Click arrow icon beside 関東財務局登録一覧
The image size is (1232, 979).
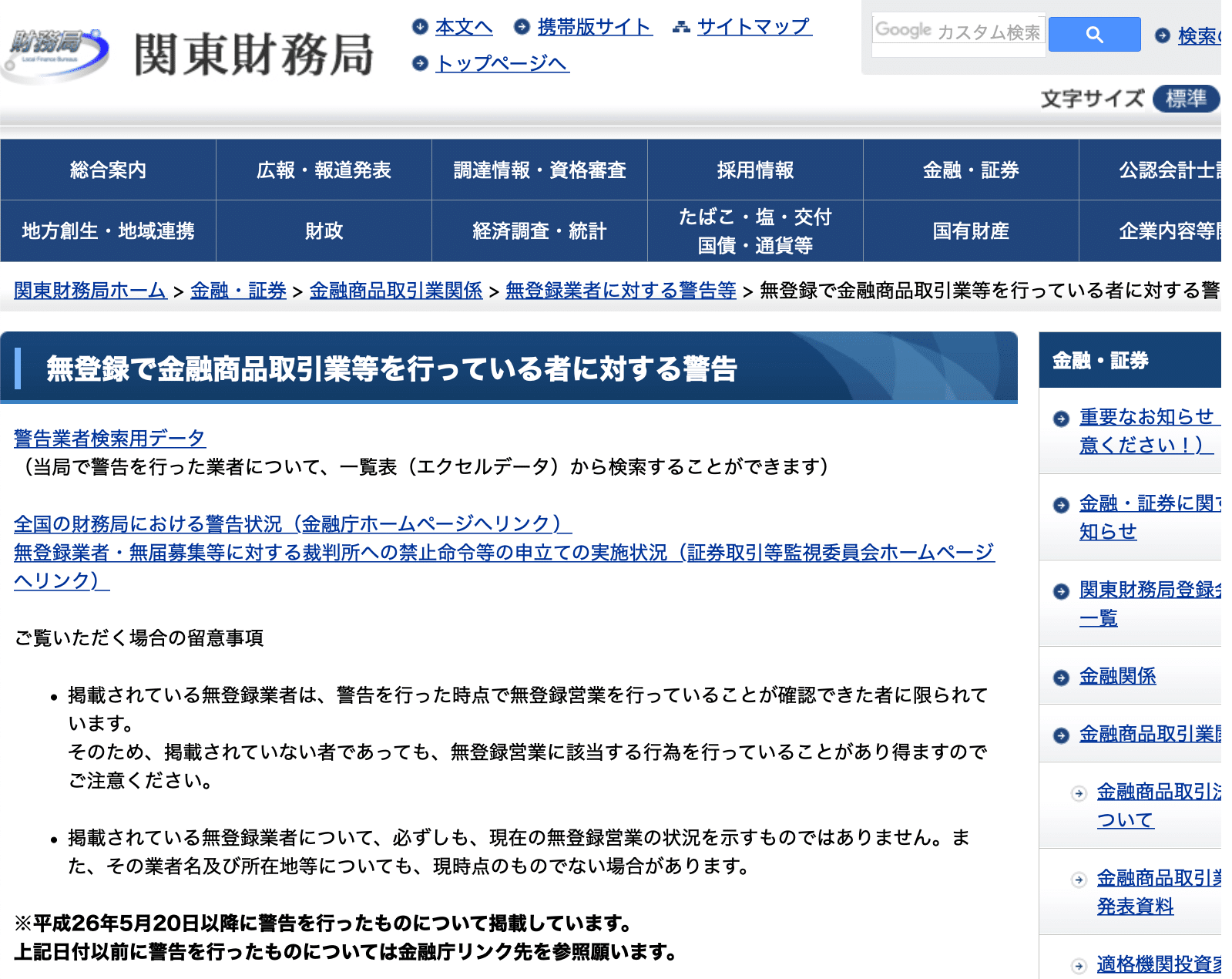point(1061,591)
